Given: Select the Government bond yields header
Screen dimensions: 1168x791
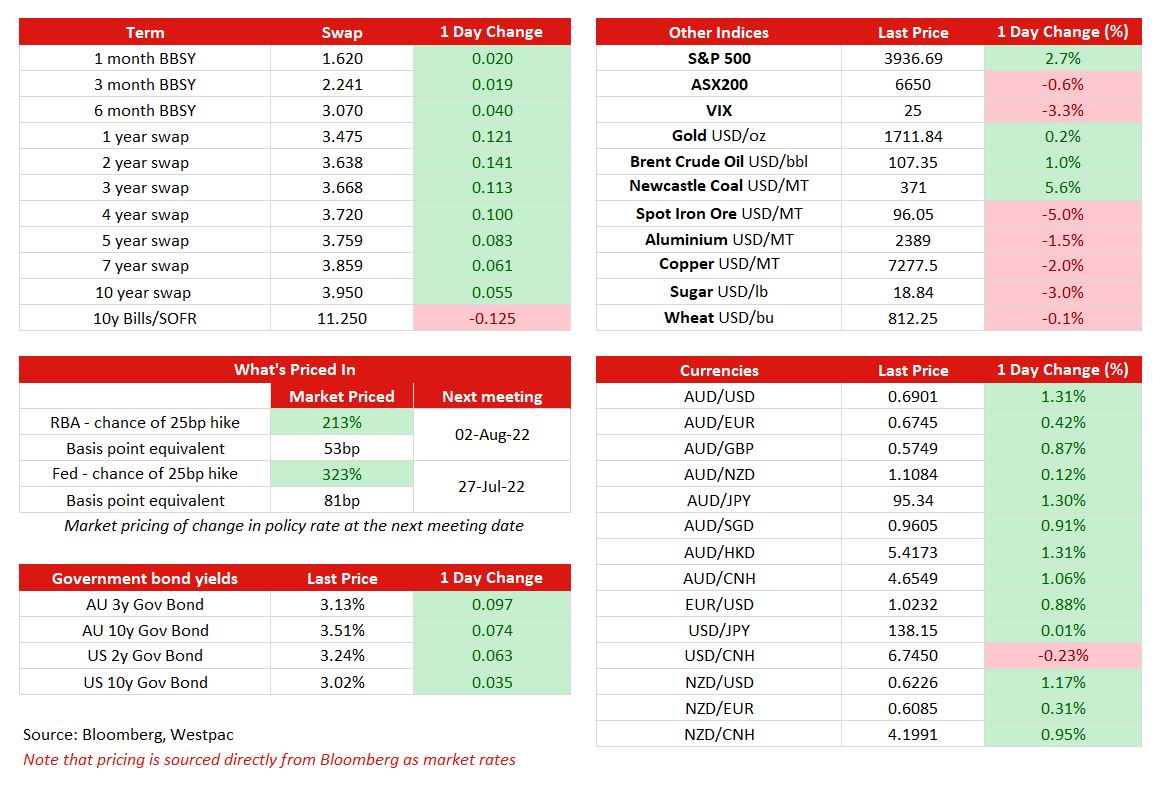Looking at the screenshot, I should pyautogui.click(x=145, y=578).
